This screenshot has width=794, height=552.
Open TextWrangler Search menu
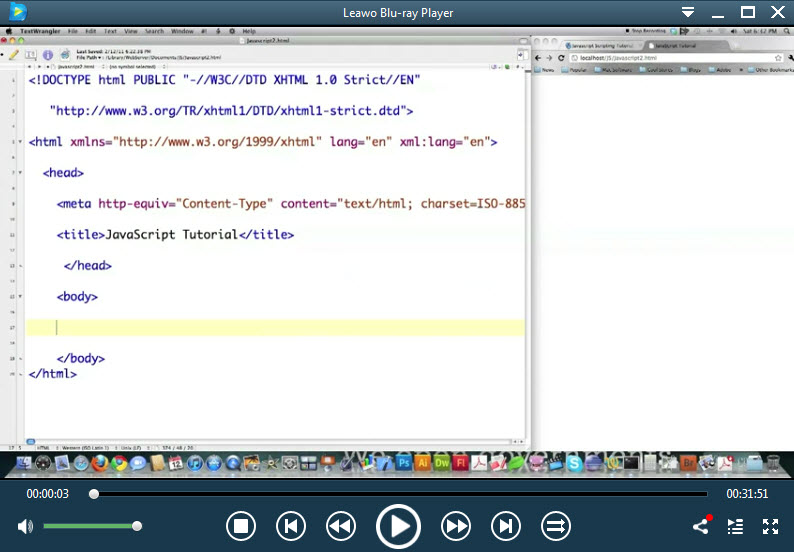point(154,31)
